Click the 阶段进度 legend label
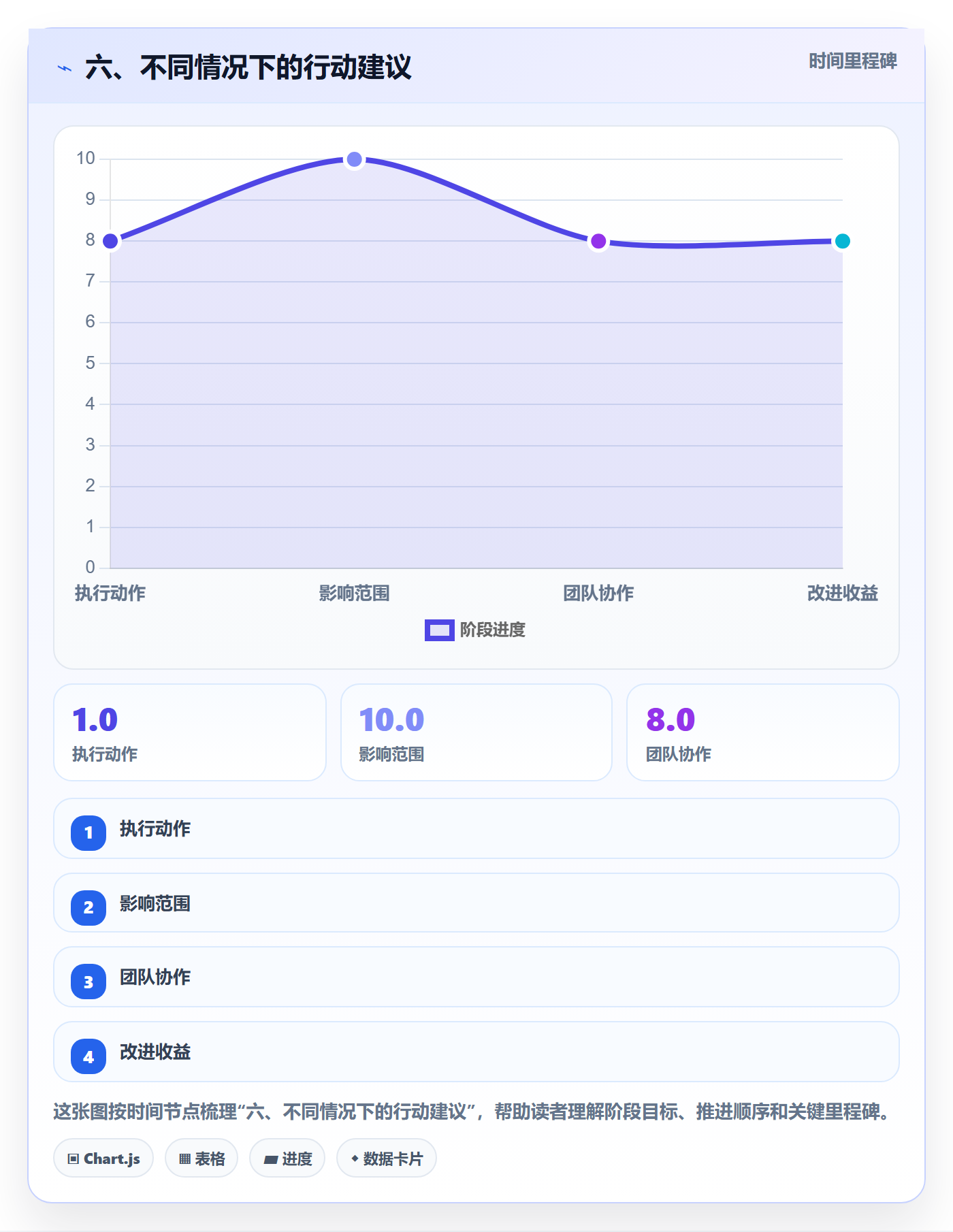The height and width of the screenshot is (1232, 953). [x=493, y=630]
